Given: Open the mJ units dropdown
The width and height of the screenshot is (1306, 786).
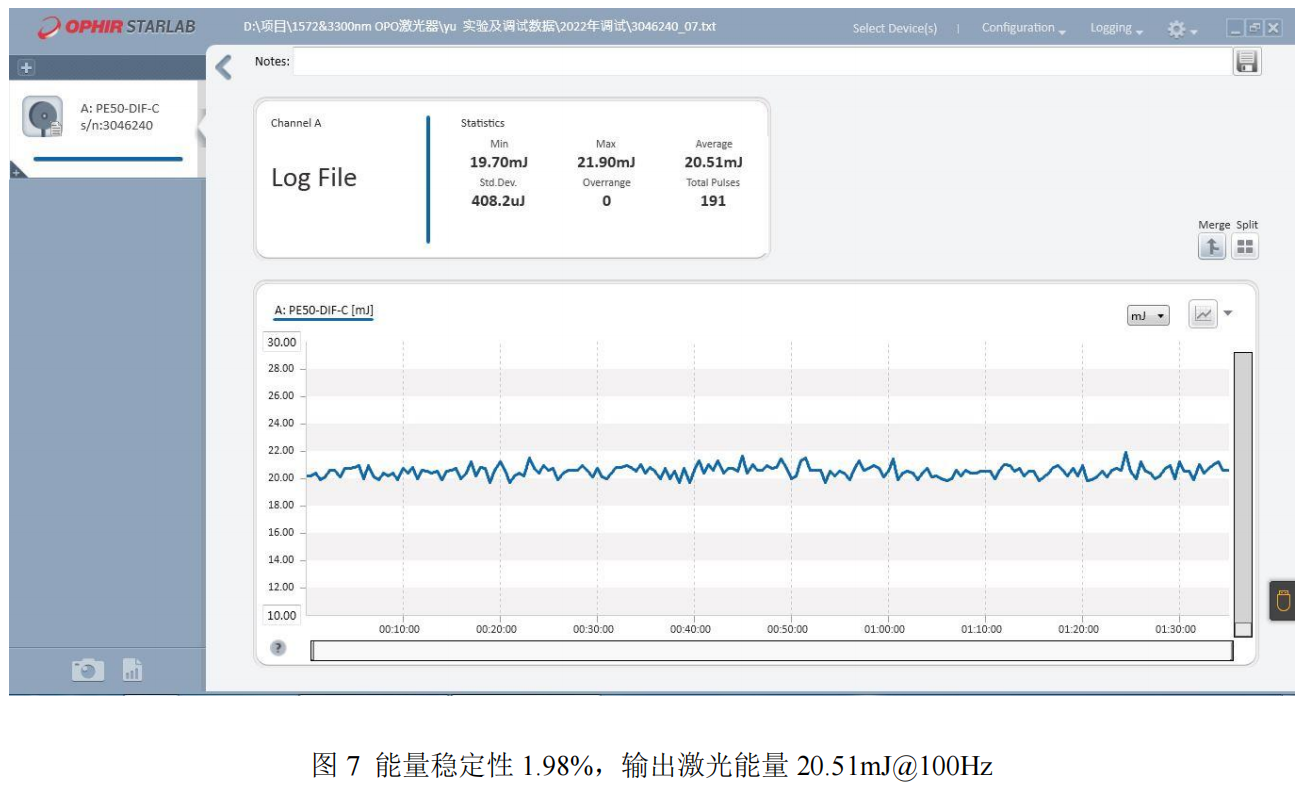Looking at the screenshot, I should (x=1148, y=316).
